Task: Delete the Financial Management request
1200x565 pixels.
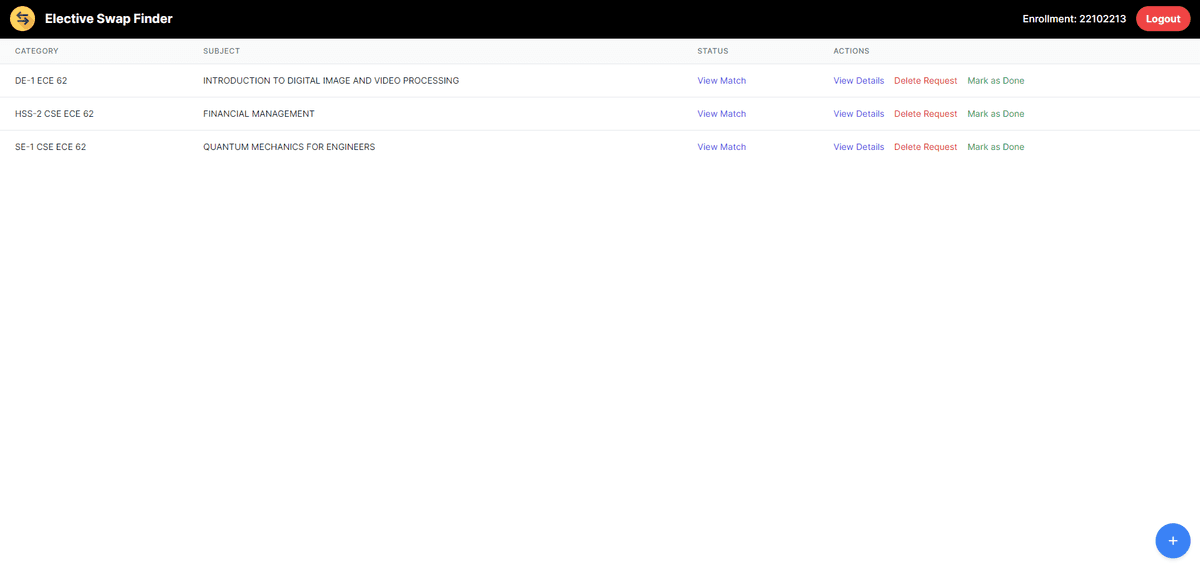Action: [x=925, y=114]
